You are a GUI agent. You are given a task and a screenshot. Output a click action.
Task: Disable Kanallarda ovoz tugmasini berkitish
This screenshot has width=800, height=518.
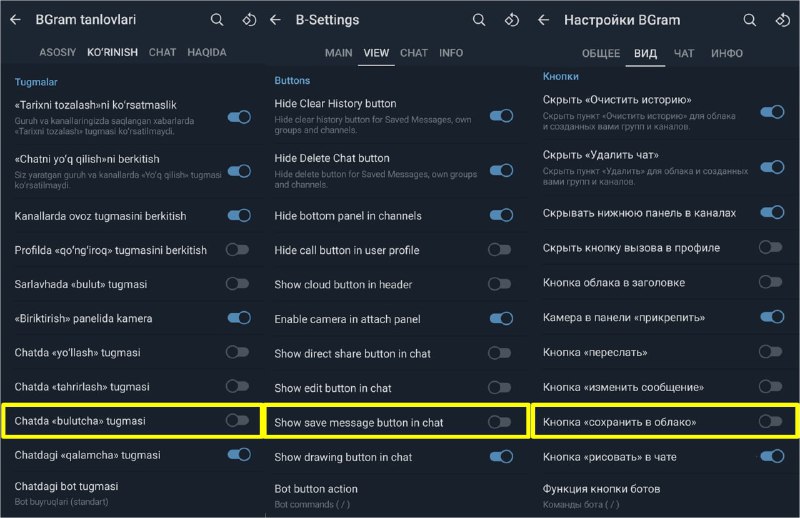(x=239, y=215)
